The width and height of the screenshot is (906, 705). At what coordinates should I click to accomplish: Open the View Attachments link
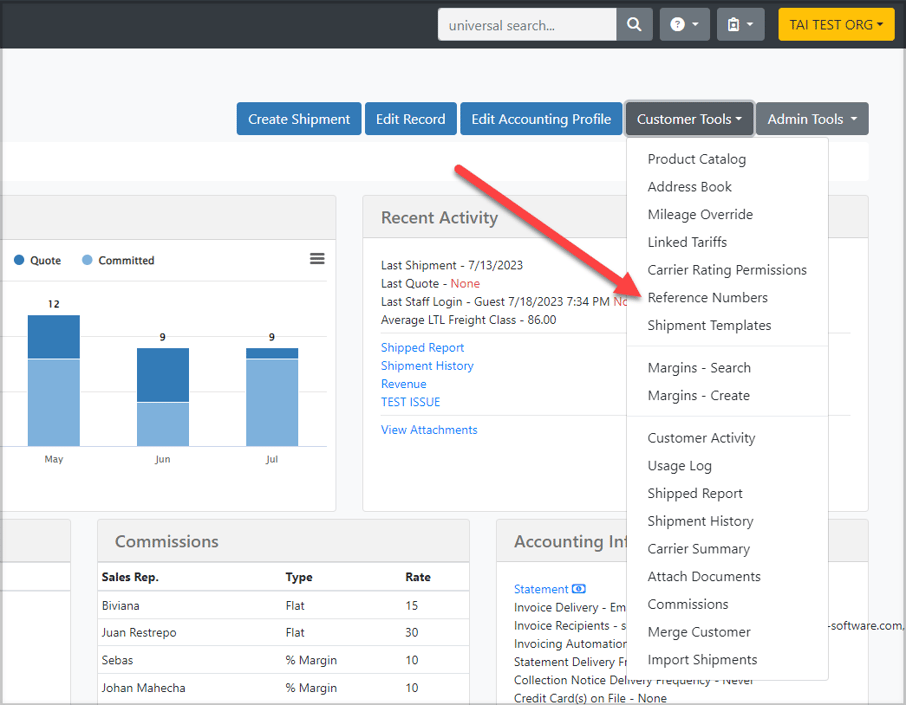click(x=429, y=430)
